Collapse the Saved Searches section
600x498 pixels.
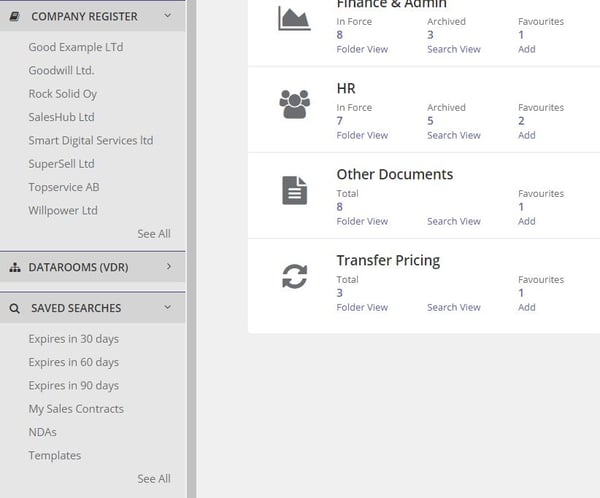[x=168, y=308]
